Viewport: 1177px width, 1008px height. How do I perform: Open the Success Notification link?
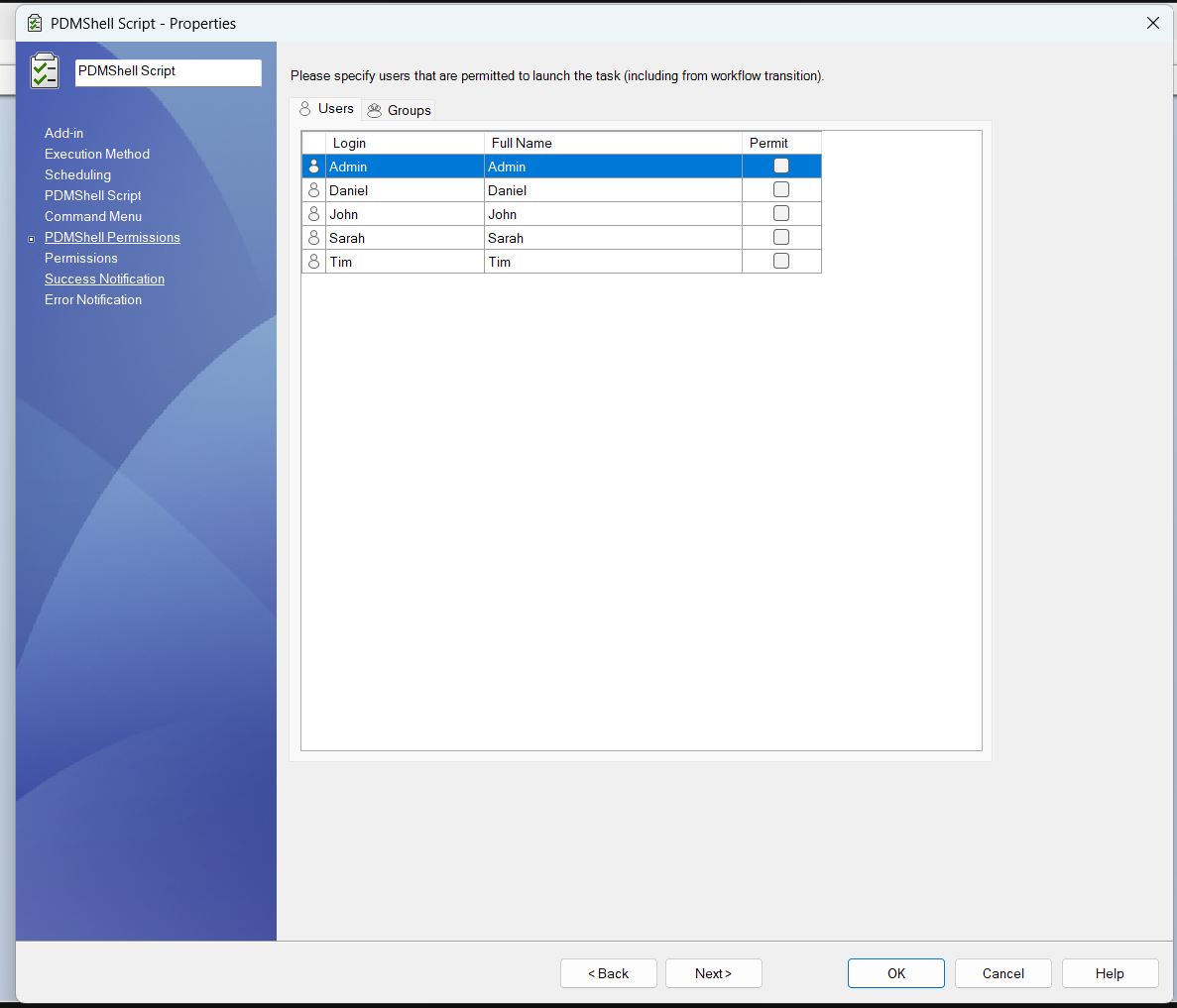(x=104, y=279)
